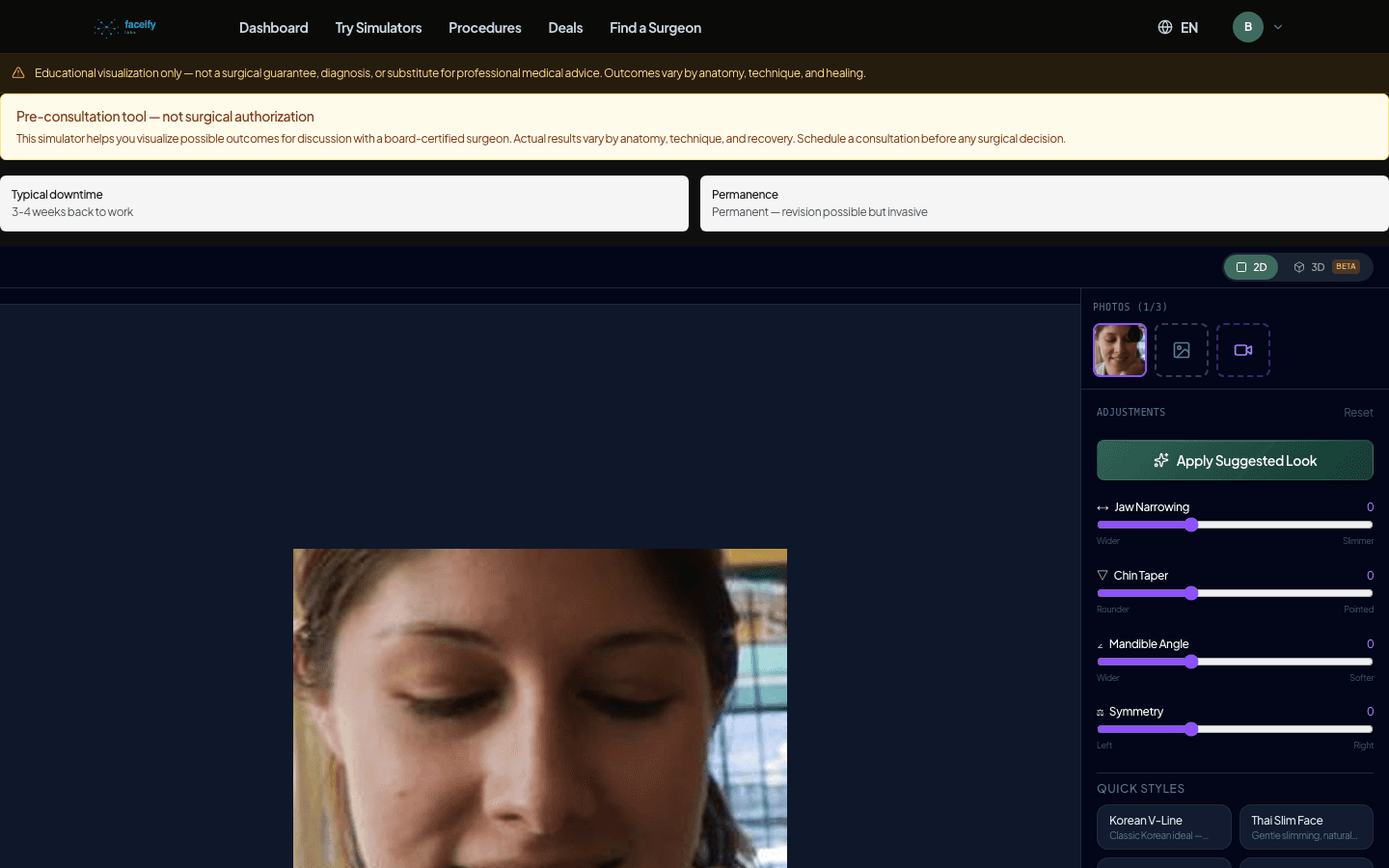This screenshot has width=1389, height=868.
Task: Expand the account menu chevron
Action: (1278, 27)
